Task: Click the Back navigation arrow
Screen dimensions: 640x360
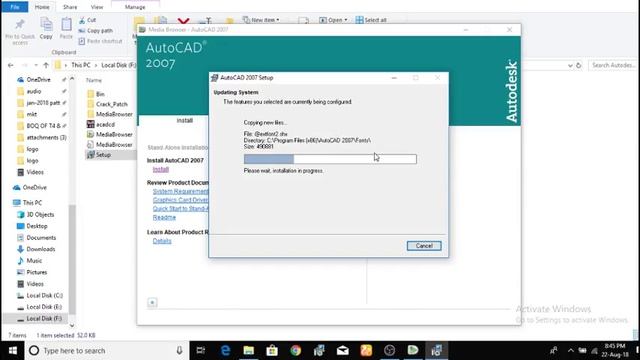Action: (11, 65)
